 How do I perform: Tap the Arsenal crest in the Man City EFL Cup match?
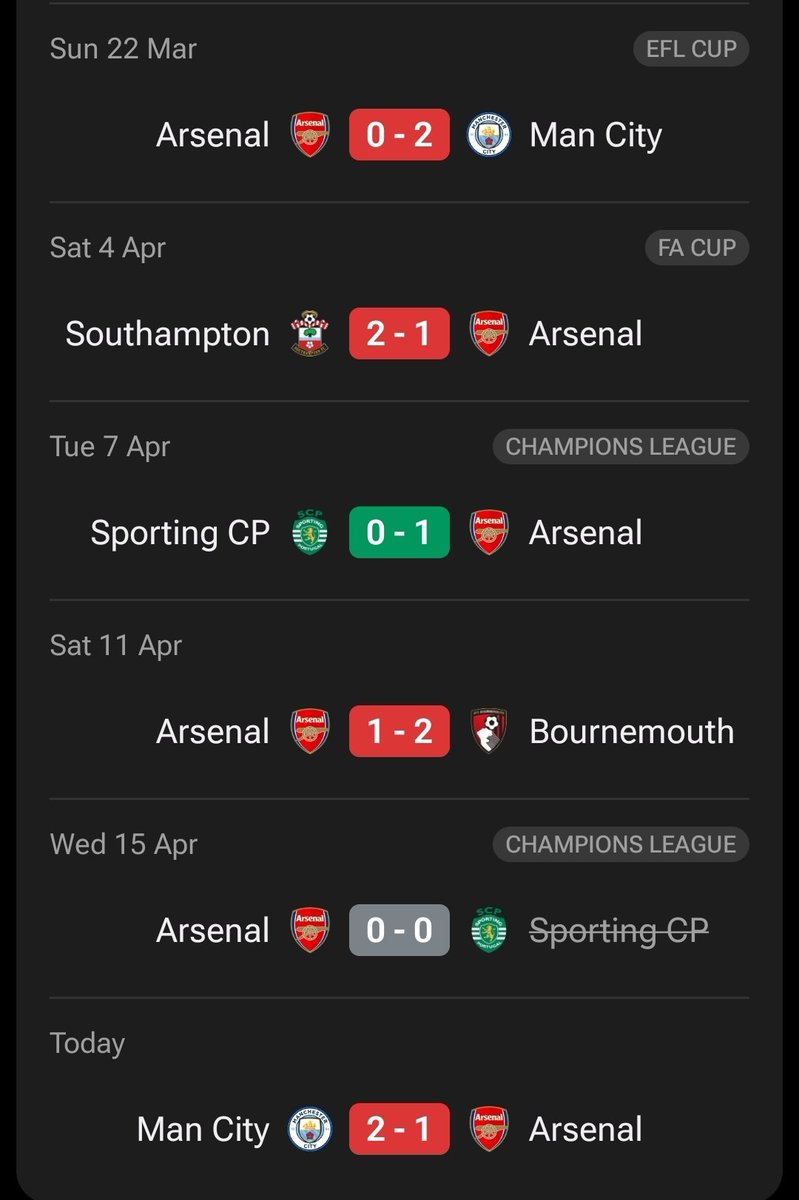(x=310, y=135)
